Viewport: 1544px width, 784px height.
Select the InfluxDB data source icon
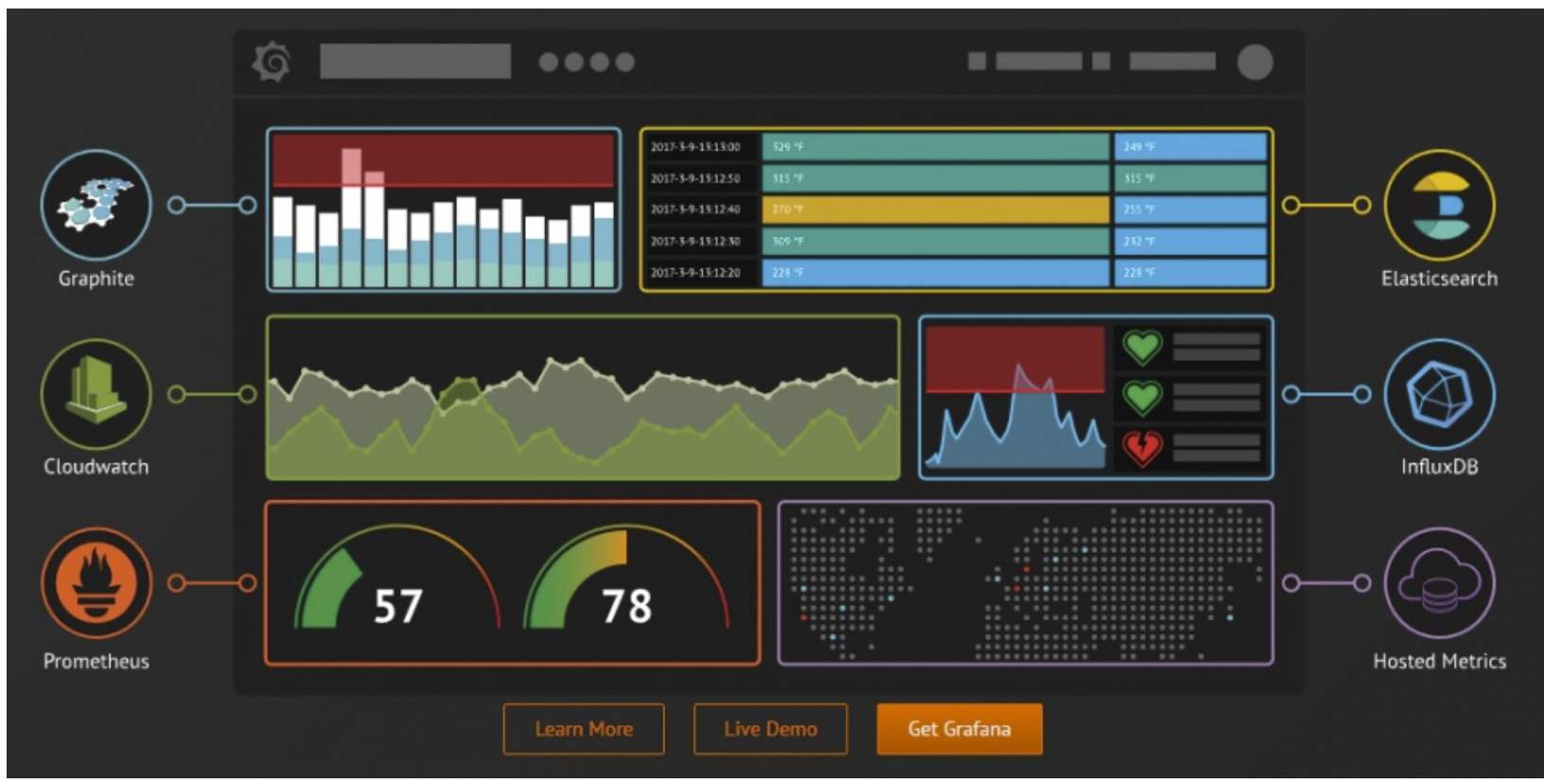1439,393
